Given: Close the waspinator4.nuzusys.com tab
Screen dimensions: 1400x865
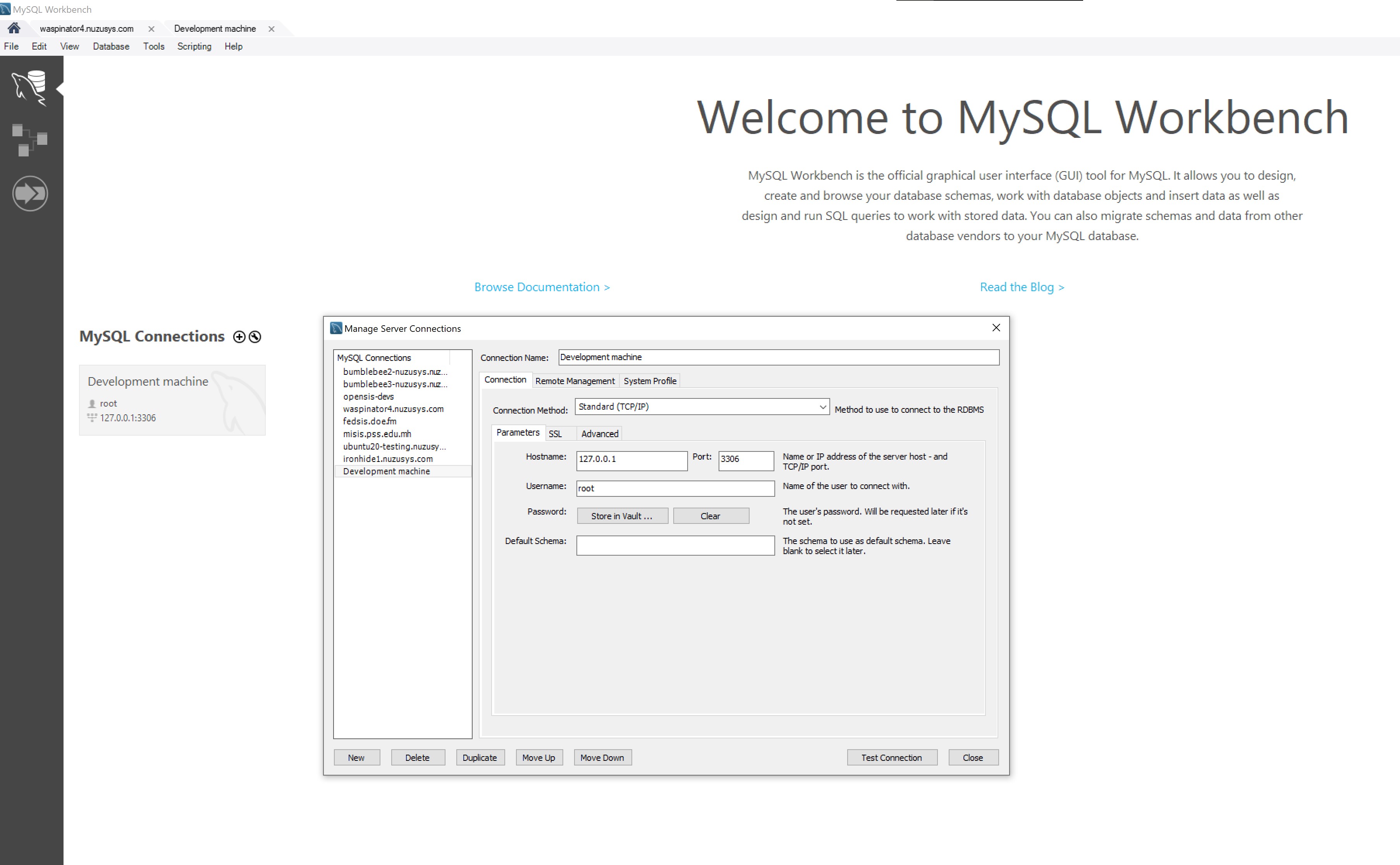Looking at the screenshot, I should click(151, 29).
